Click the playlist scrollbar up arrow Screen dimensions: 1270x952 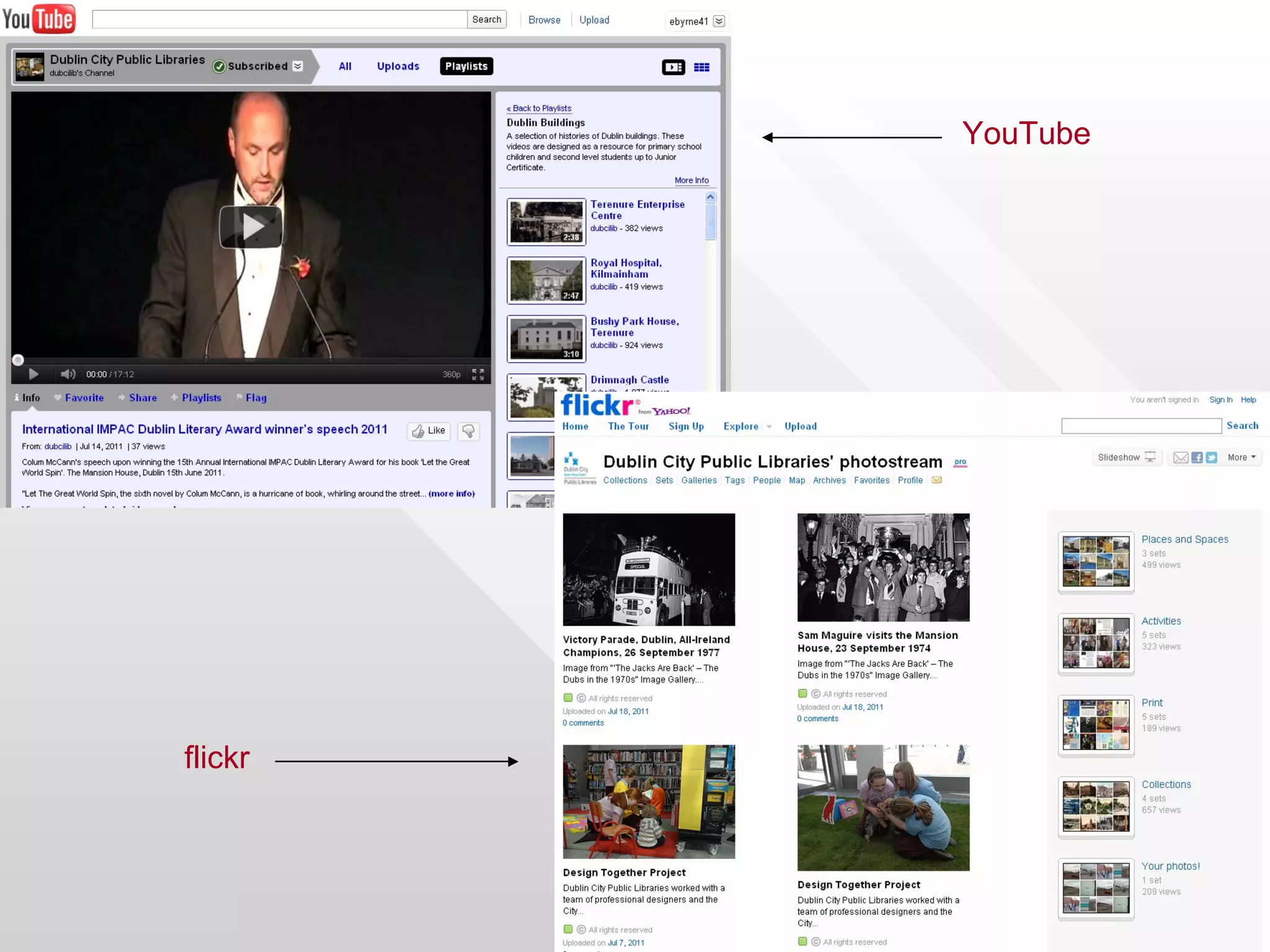[x=711, y=197]
